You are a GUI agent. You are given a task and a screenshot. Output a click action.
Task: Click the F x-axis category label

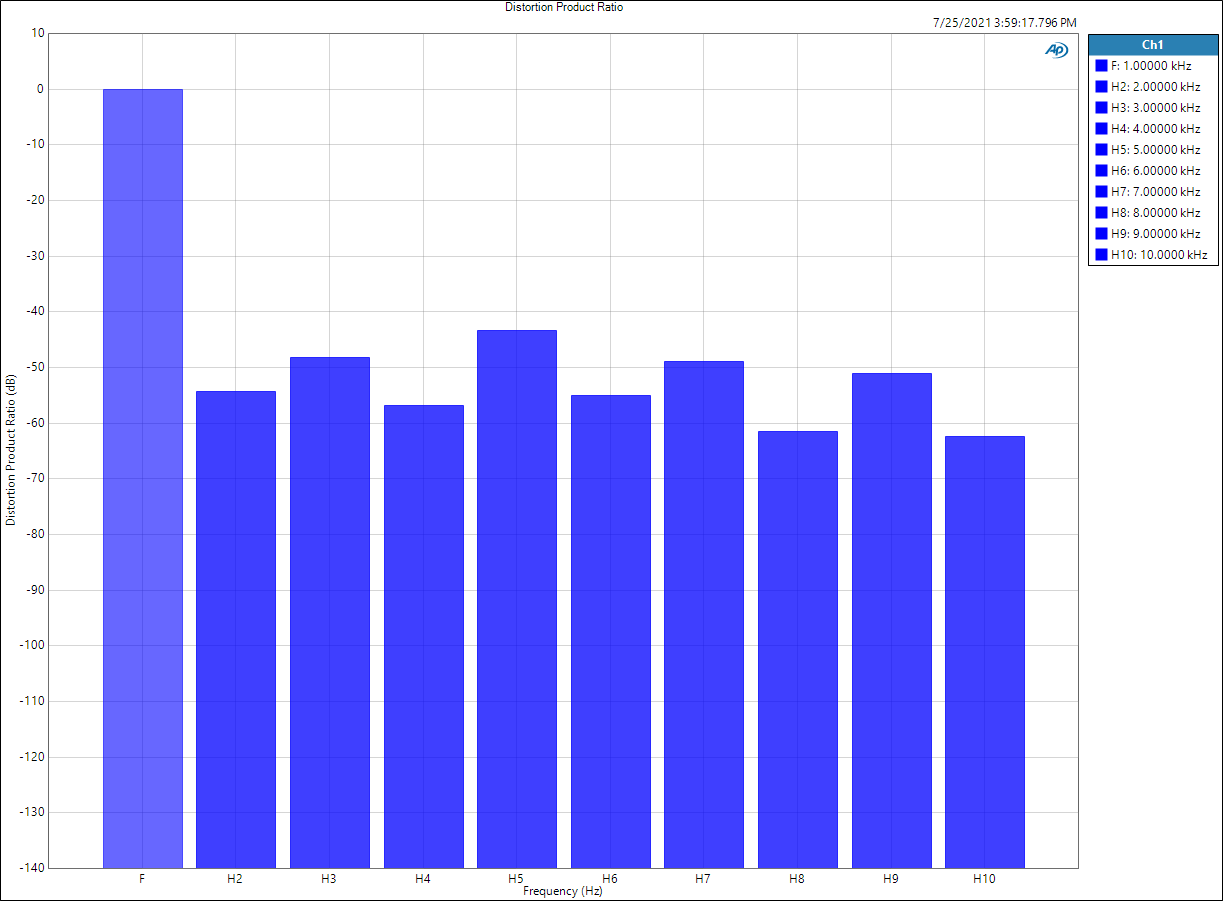(x=142, y=879)
